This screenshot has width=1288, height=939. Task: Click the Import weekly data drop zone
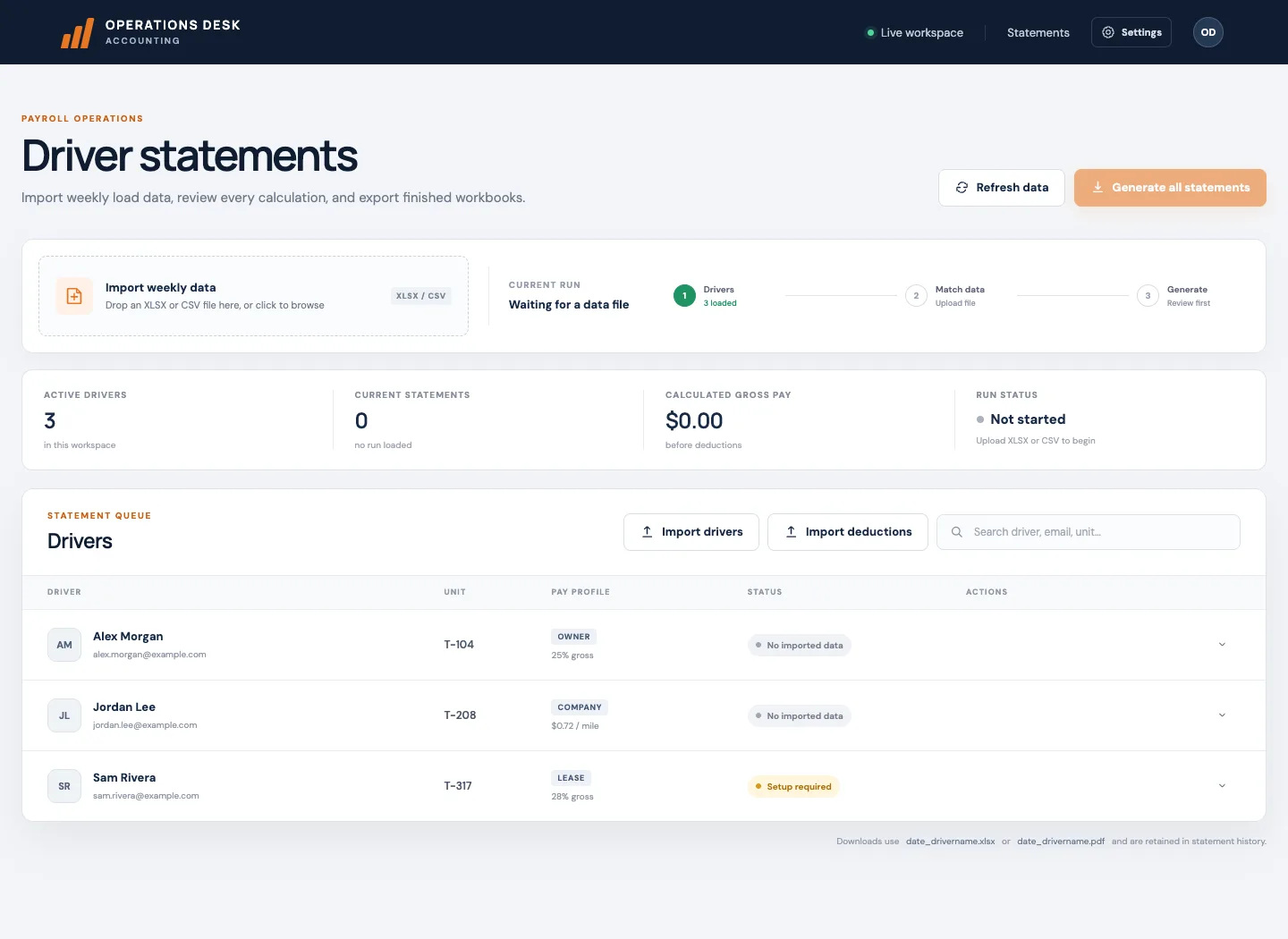pyautogui.click(x=253, y=296)
